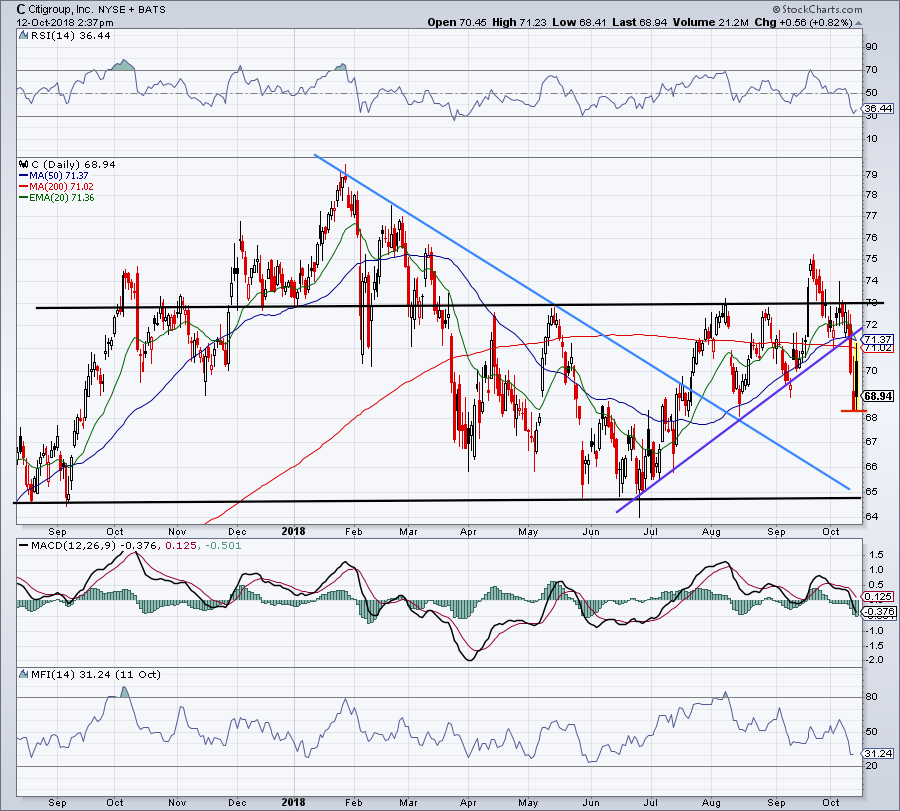Click the MACD(12,26,9) -0.376 label
This screenshot has width=900, height=811.
click(94, 545)
